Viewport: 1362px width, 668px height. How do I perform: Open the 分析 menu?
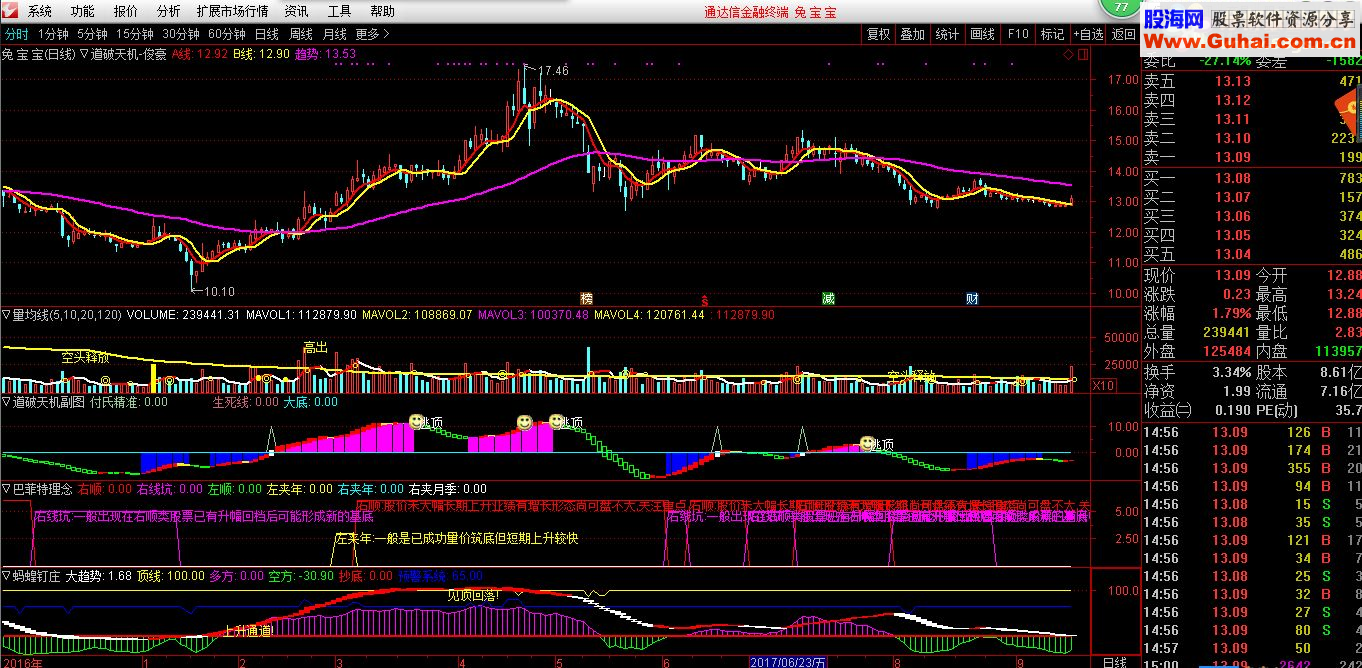(169, 11)
